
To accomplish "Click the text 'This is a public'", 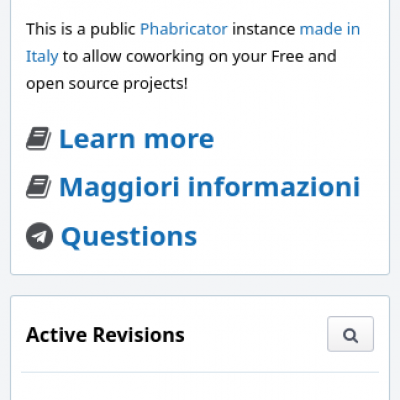I will pos(81,29).
